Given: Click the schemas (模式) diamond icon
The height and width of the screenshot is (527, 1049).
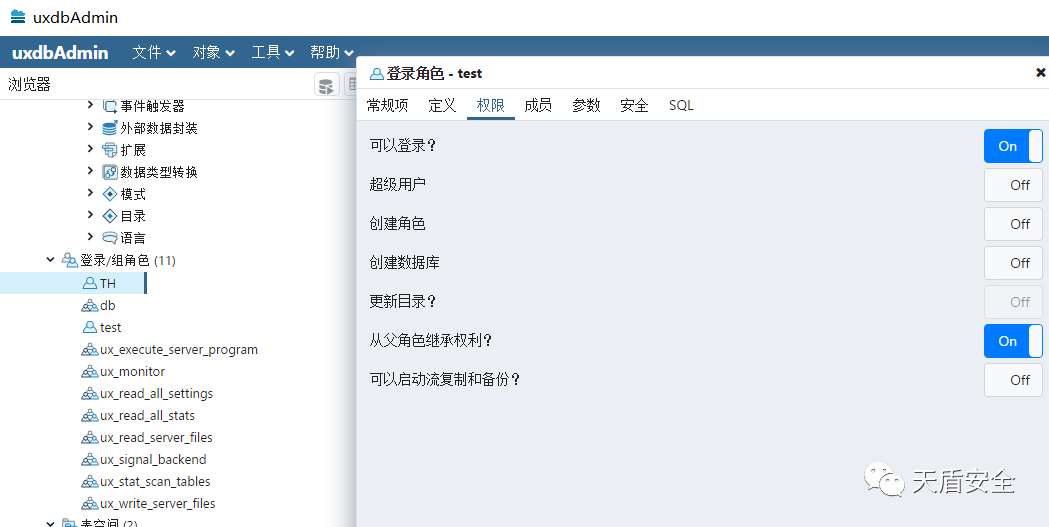Looking at the screenshot, I should click(110, 194).
